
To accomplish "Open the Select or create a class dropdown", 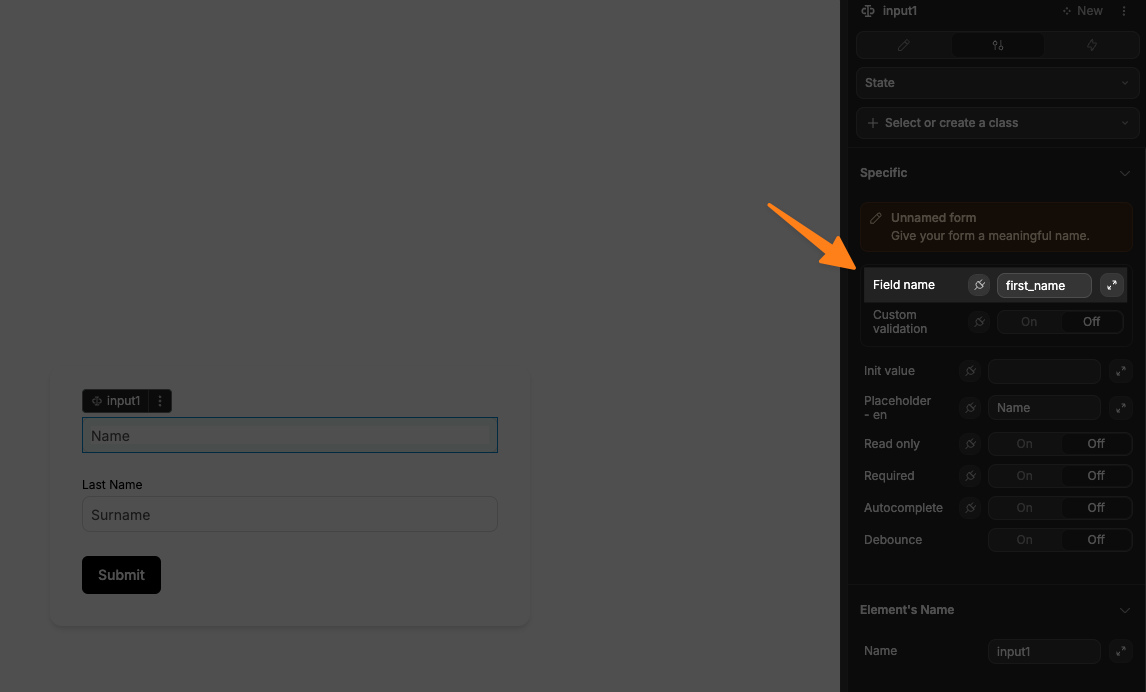I will click(997, 122).
